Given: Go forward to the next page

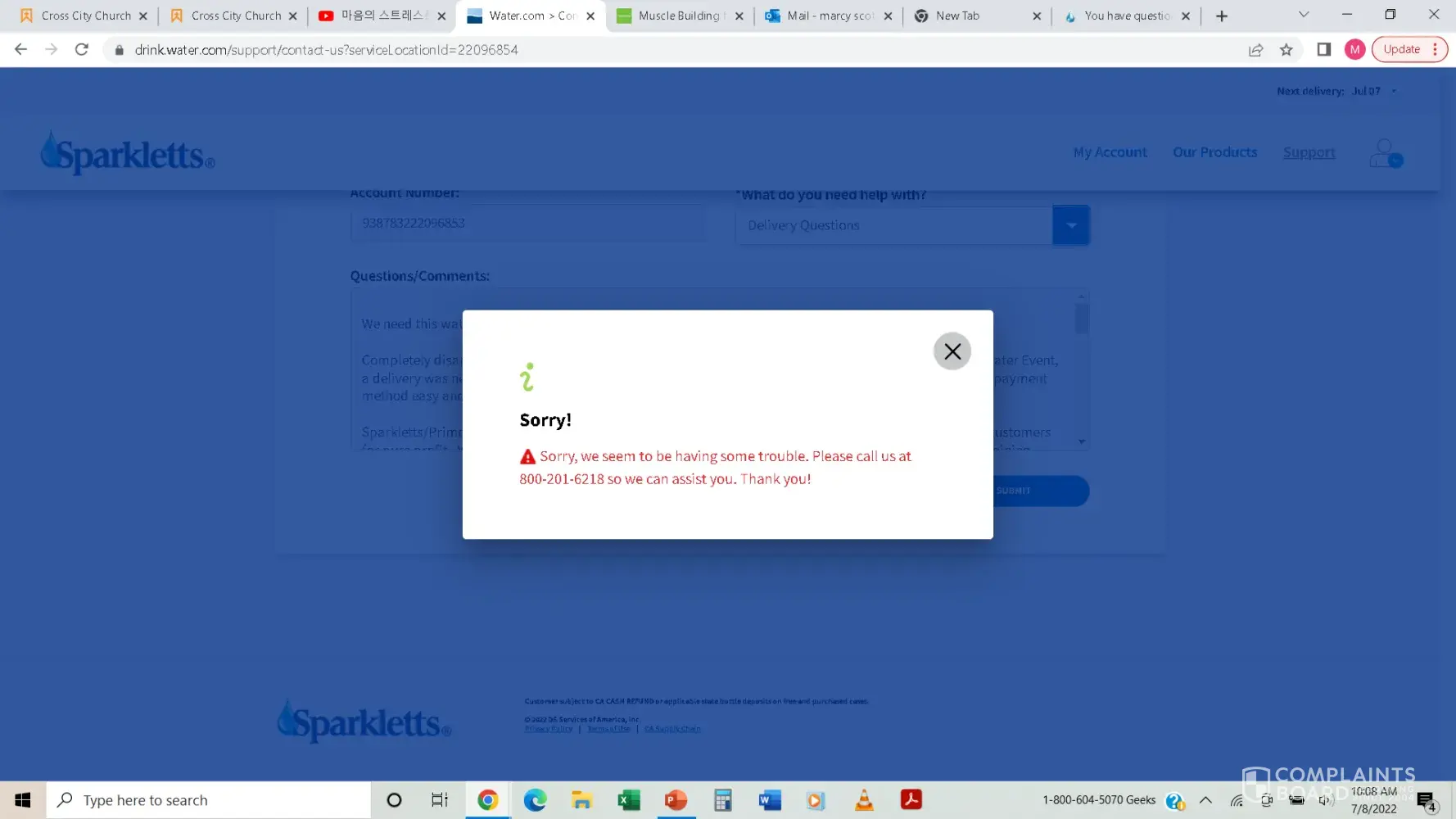Looking at the screenshot, I should [52, 50].
